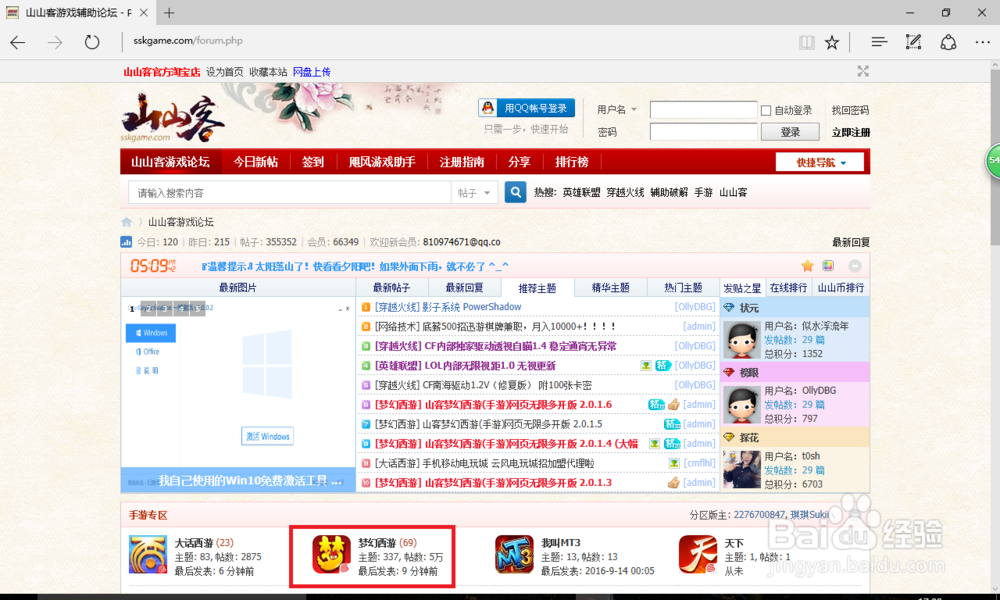Screen dimensions: 1000x600
Task: Click the expand widescreen icon
Action: coord(863,71)
